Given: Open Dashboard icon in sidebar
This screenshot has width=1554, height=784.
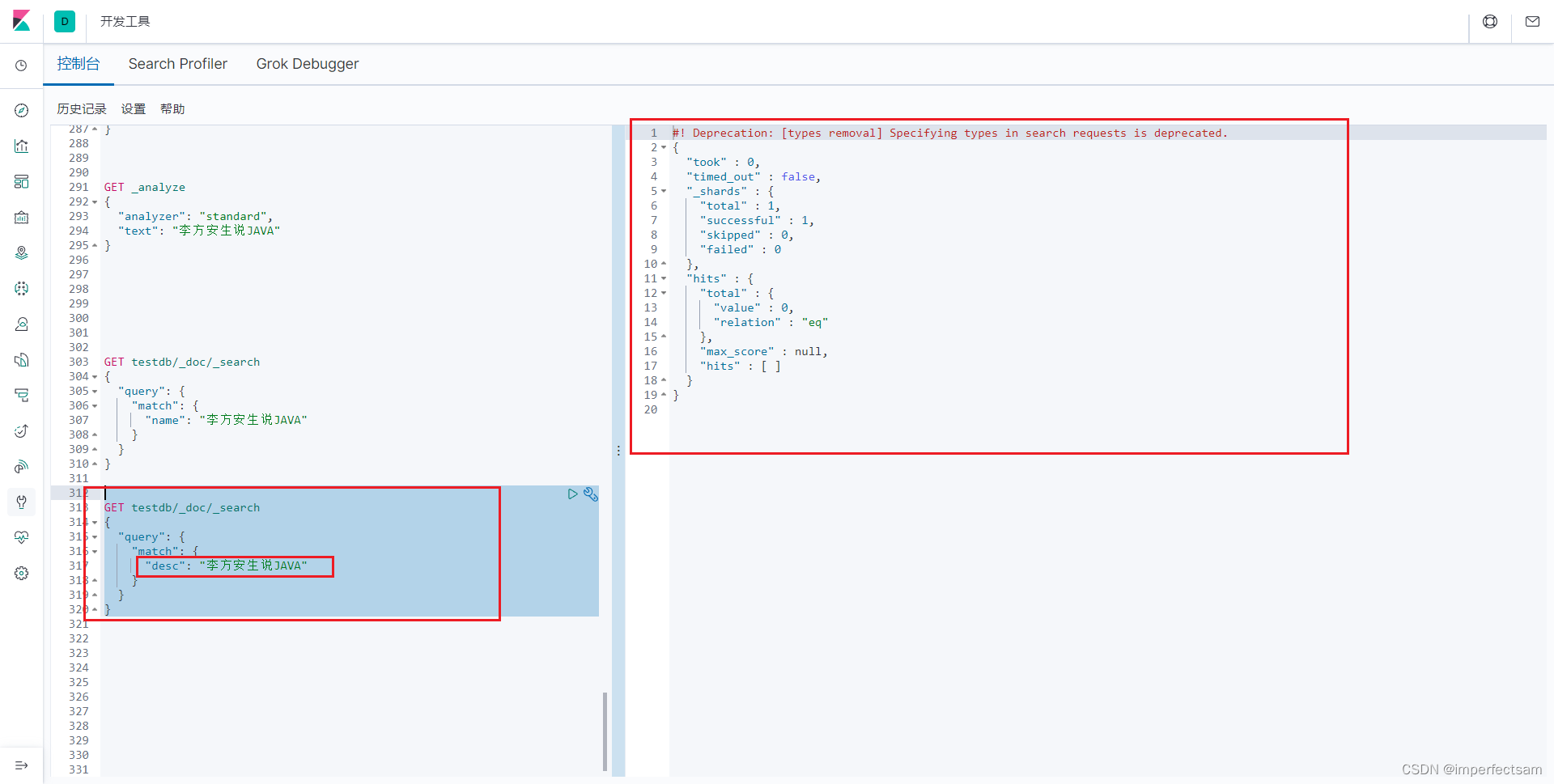Looking at the screenshot, I should pyautogui.click(x=22, y=181).
